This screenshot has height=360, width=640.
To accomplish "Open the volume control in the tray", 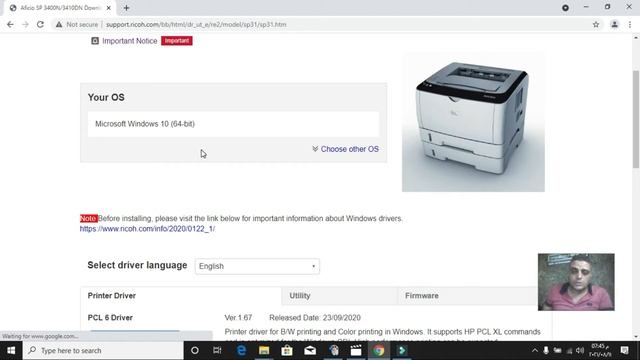I will pos(580,351).
